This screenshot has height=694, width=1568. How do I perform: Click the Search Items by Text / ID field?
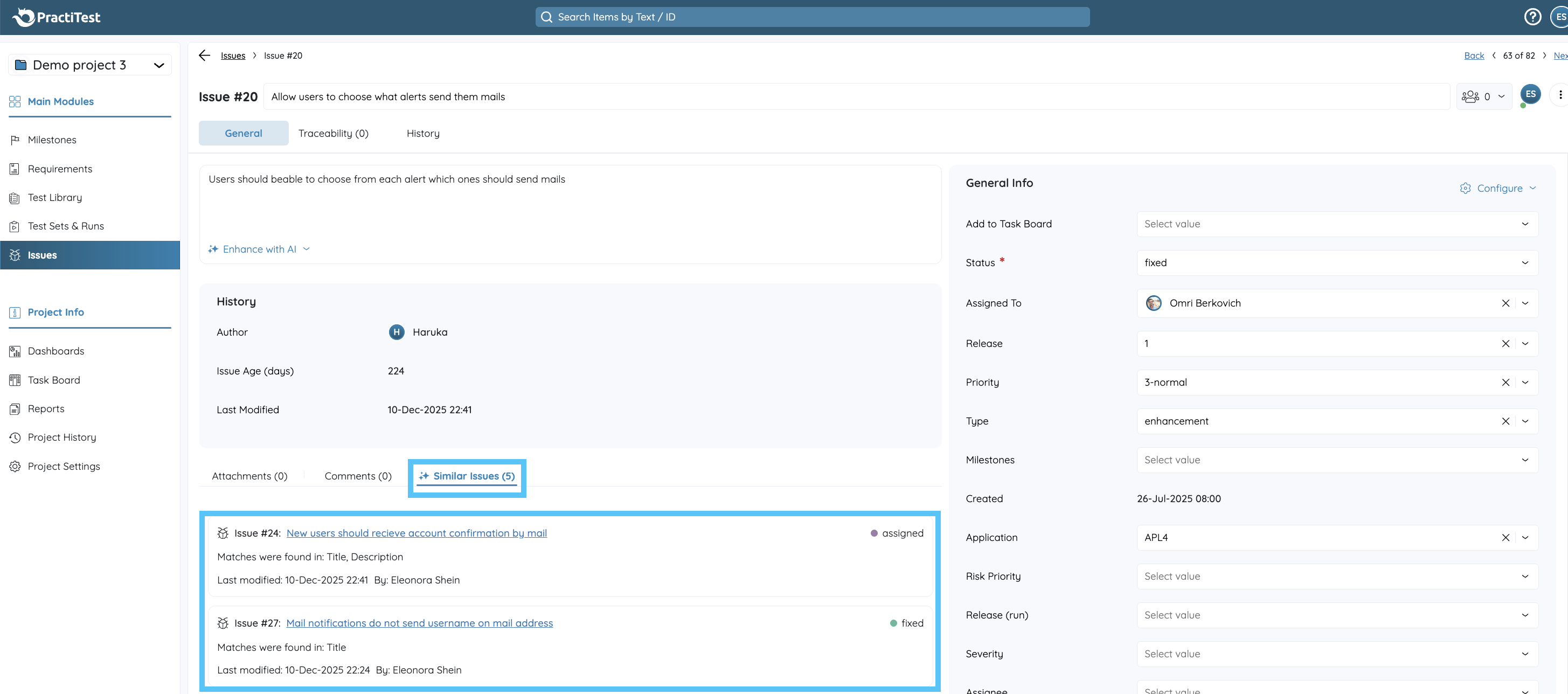[x=812, y=17]
